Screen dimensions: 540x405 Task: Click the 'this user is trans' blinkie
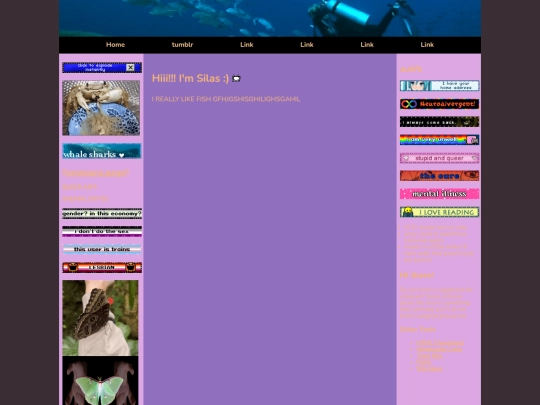tap(102, 249)
